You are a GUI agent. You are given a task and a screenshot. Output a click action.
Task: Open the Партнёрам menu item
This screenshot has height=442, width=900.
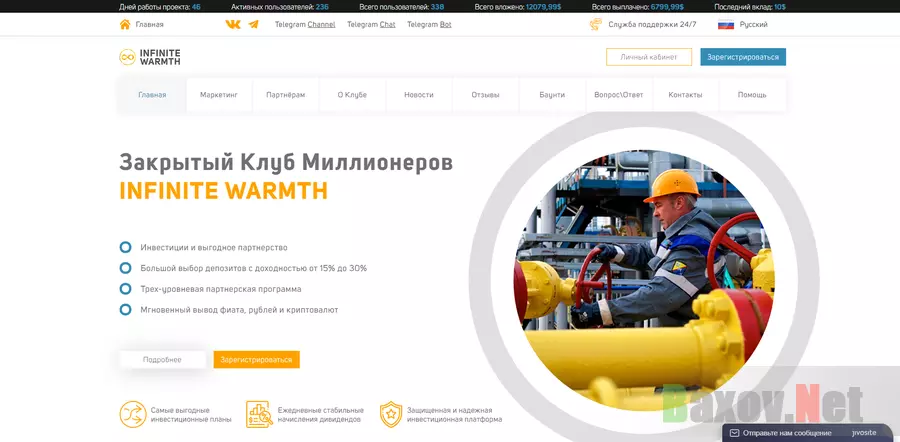click(x=285, y=95)
